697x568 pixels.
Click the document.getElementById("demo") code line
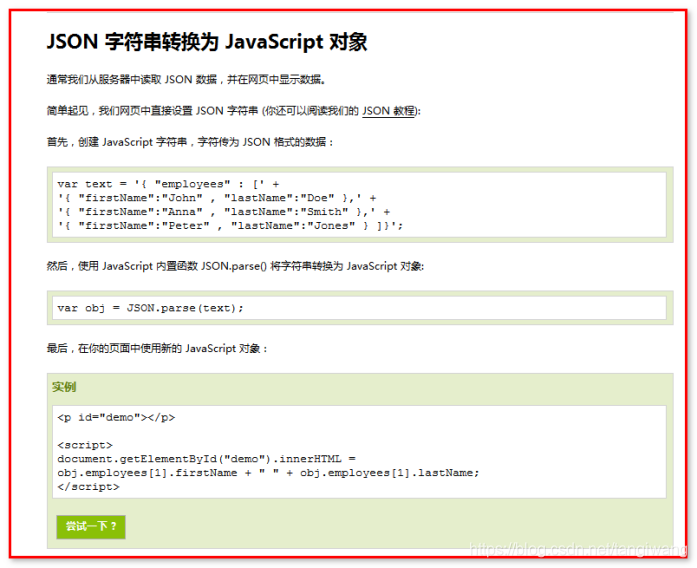[x=206, y=459]
